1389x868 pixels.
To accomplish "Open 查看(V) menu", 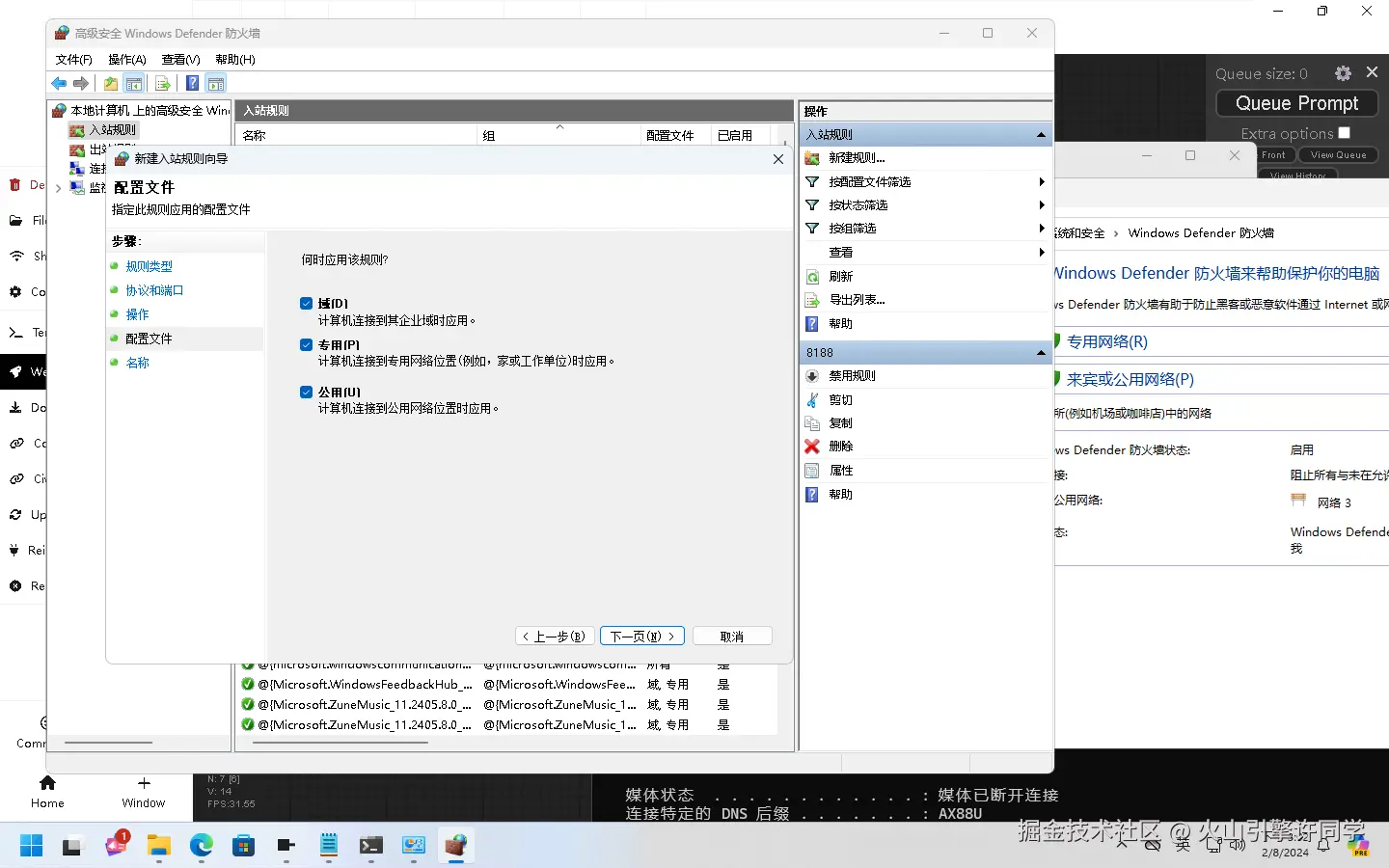I will (180, 60).
